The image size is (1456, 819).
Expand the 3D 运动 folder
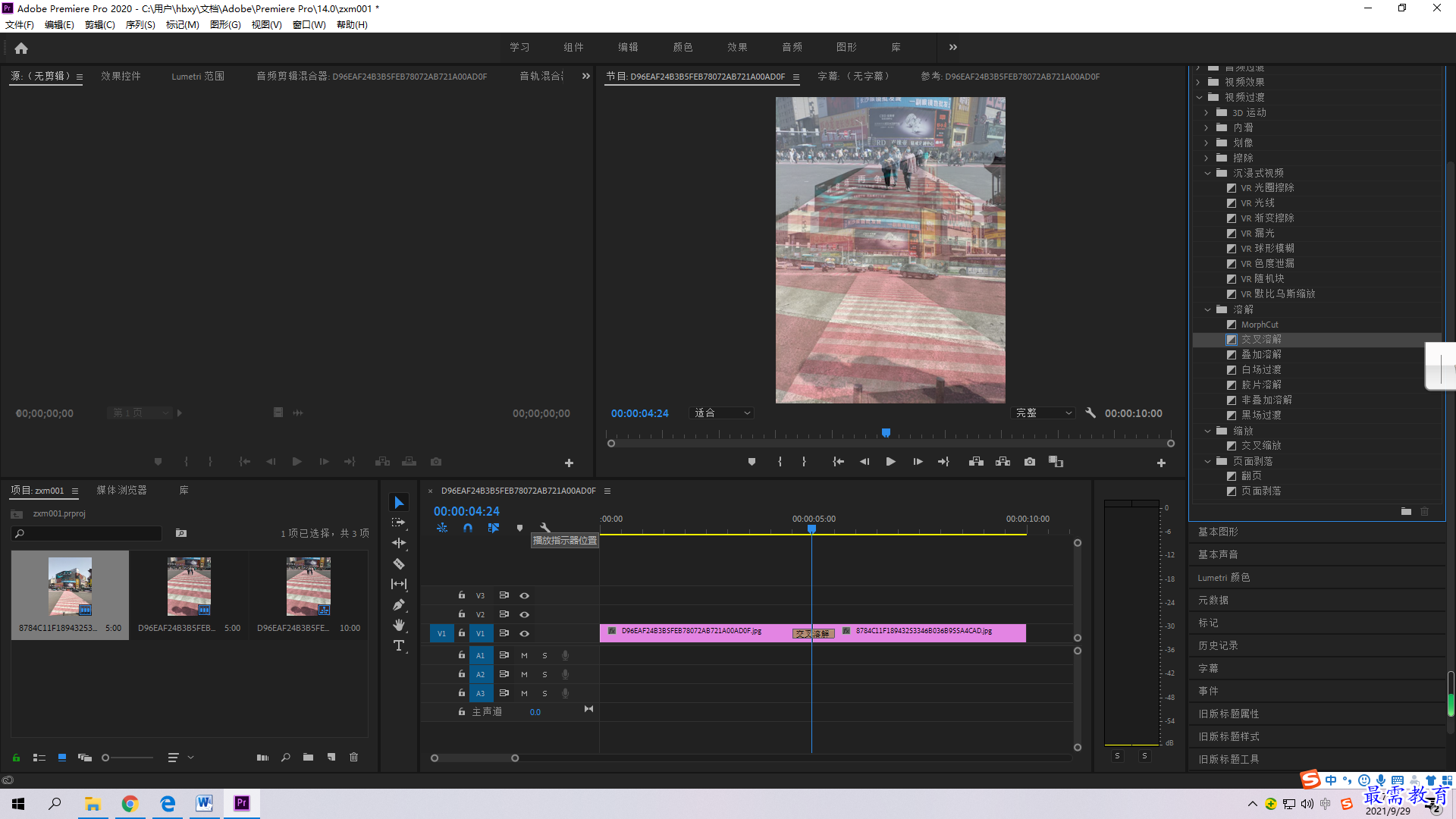(1207, 112)
